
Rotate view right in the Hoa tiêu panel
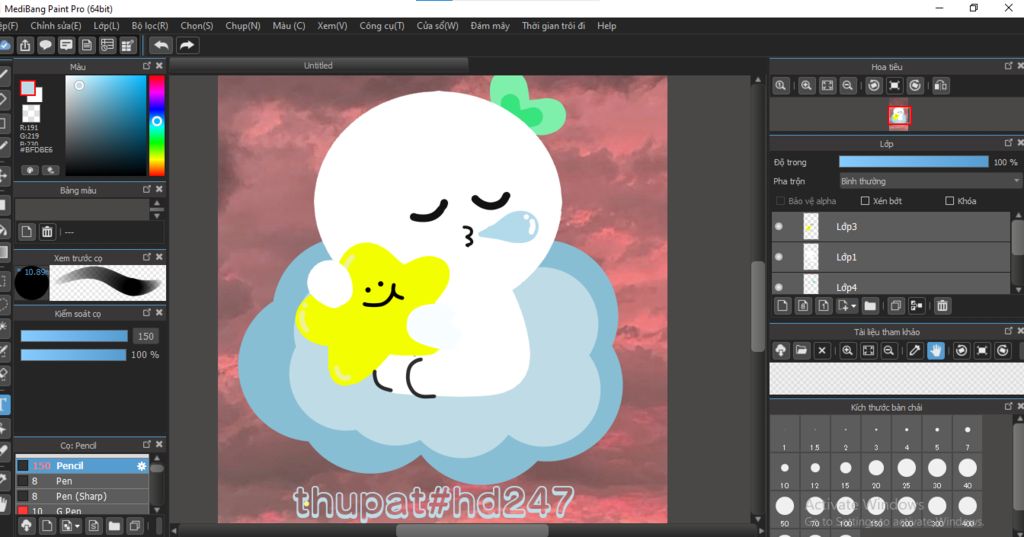[916, 86]
